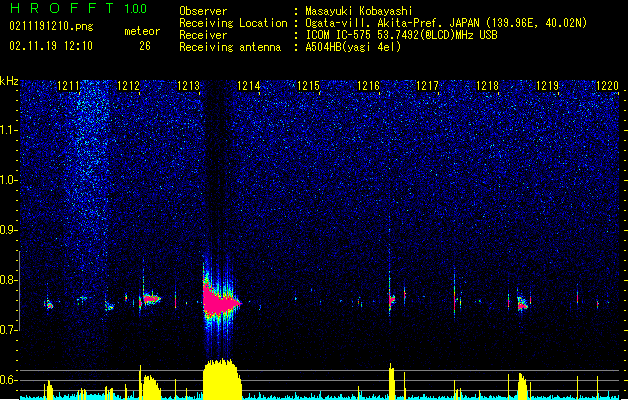
Task: Click the timestamp 02.11.19 12:10
Action: pos(51,46)
